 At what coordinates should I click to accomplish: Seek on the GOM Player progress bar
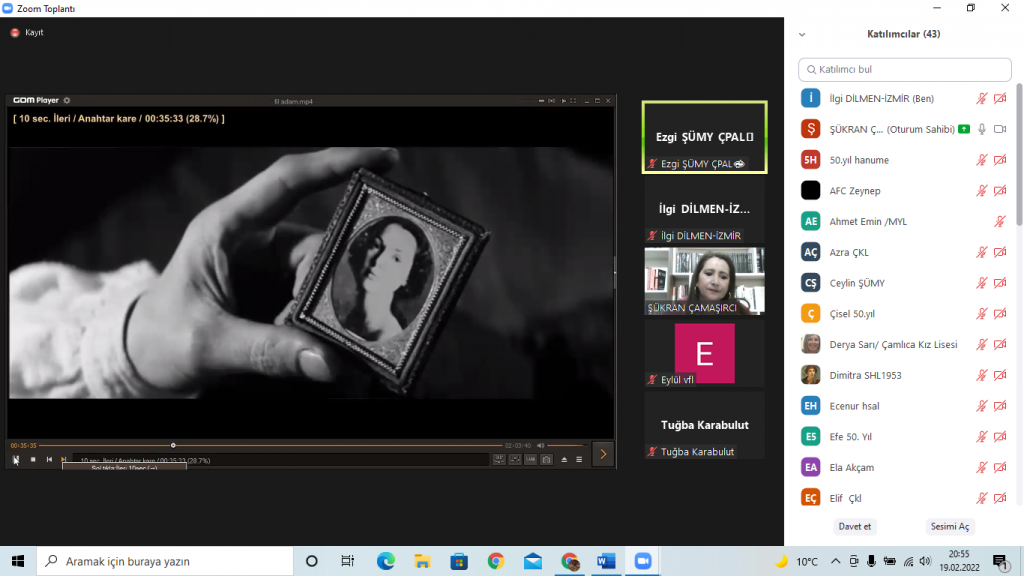(300, 445)
